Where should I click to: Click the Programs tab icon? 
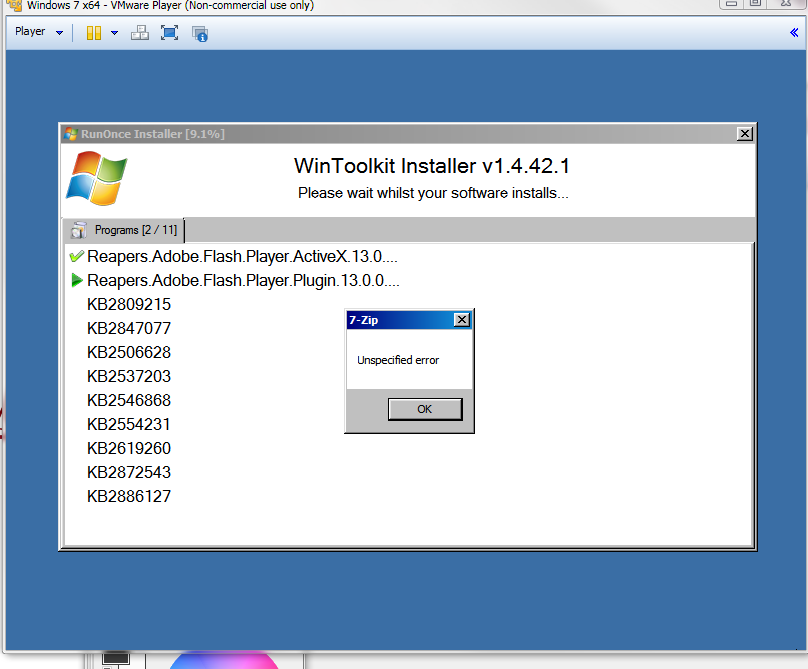point(78,230)
